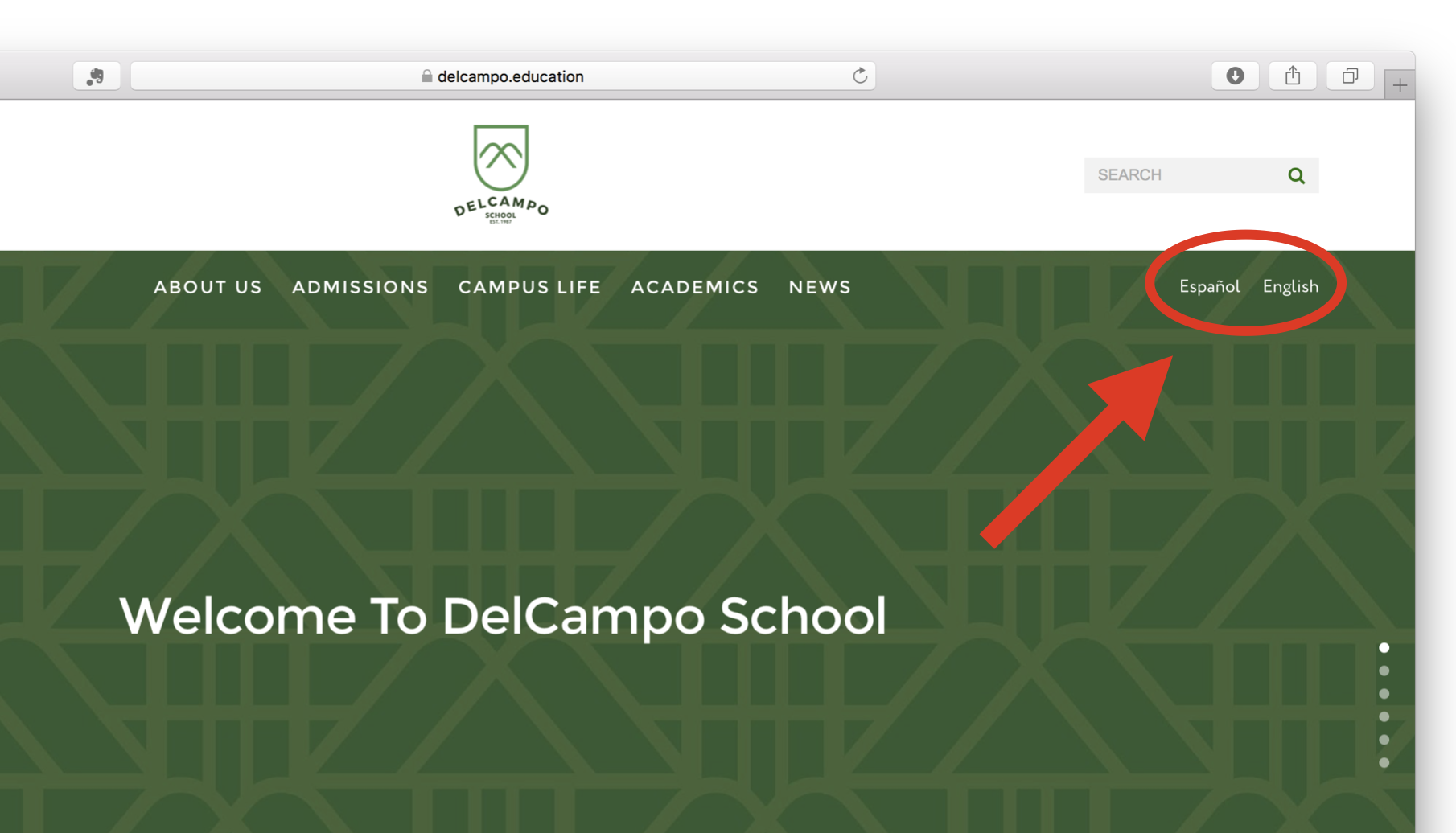
Task: Open the Safari downloads icon
Action: [x=1235, y=76]
